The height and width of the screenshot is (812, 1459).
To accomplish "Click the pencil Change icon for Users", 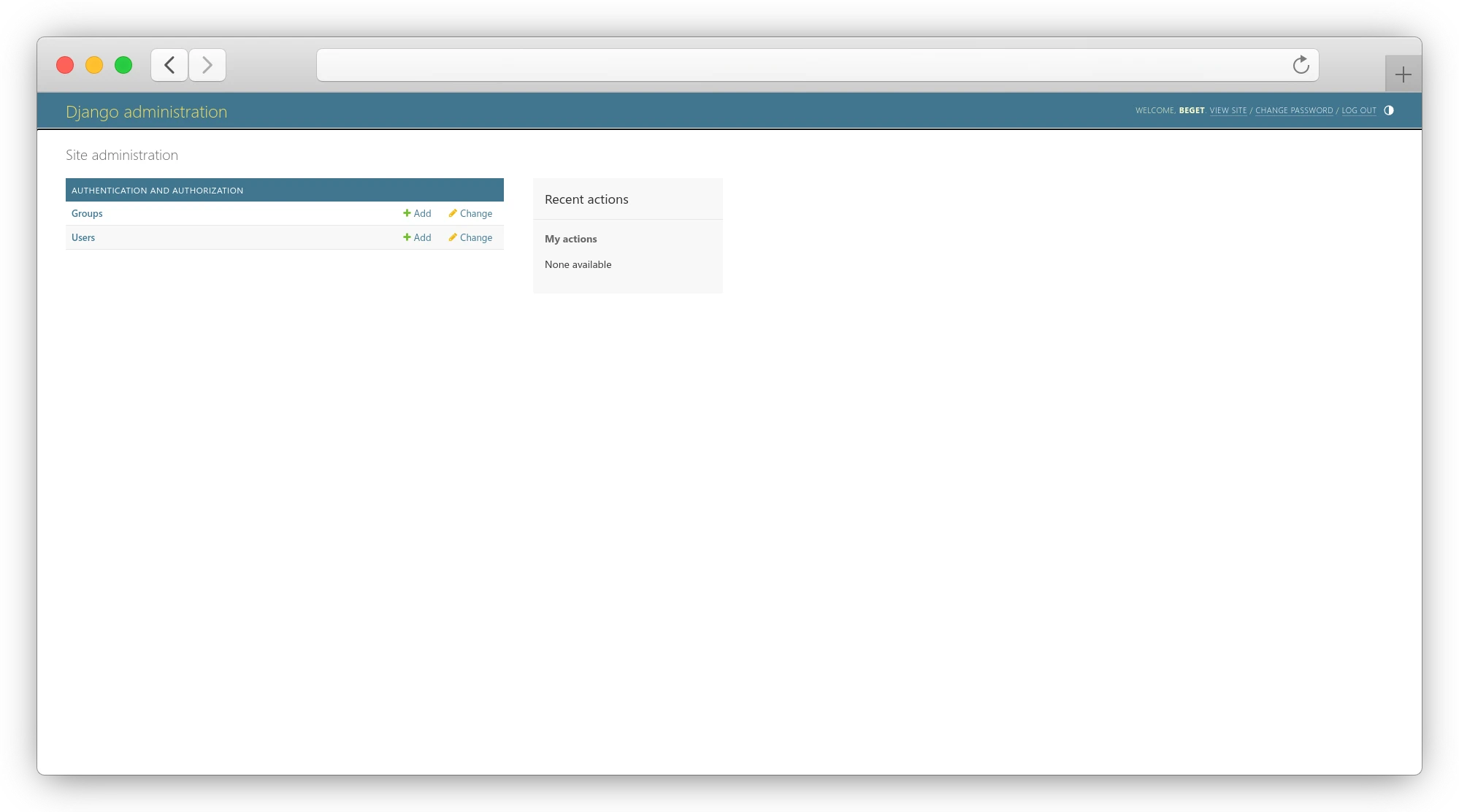I will click(x=453, y=237).
